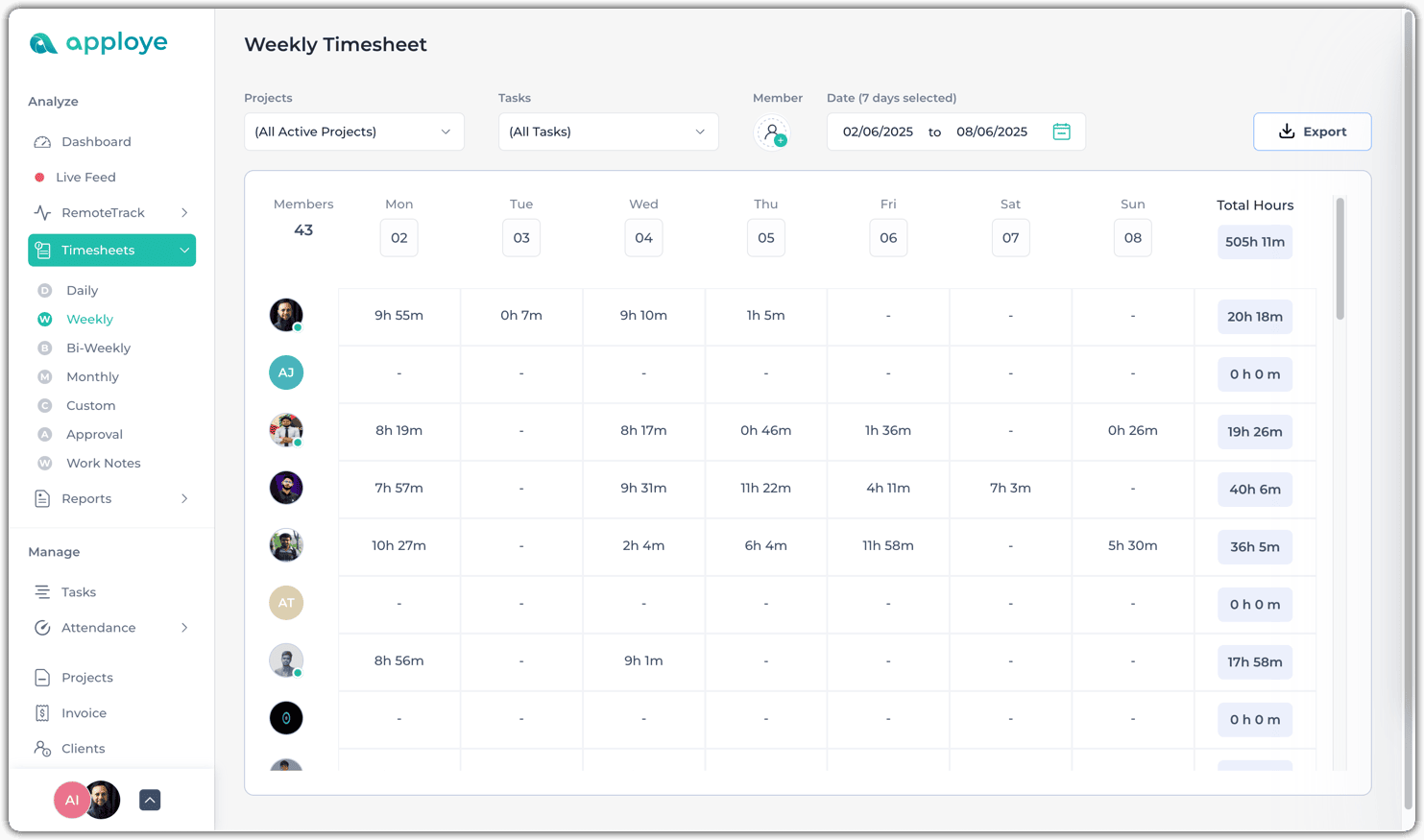Collapse the Timesheets menu section
The width and height of the screenshot is (1424, 840).
click(184, 251)
